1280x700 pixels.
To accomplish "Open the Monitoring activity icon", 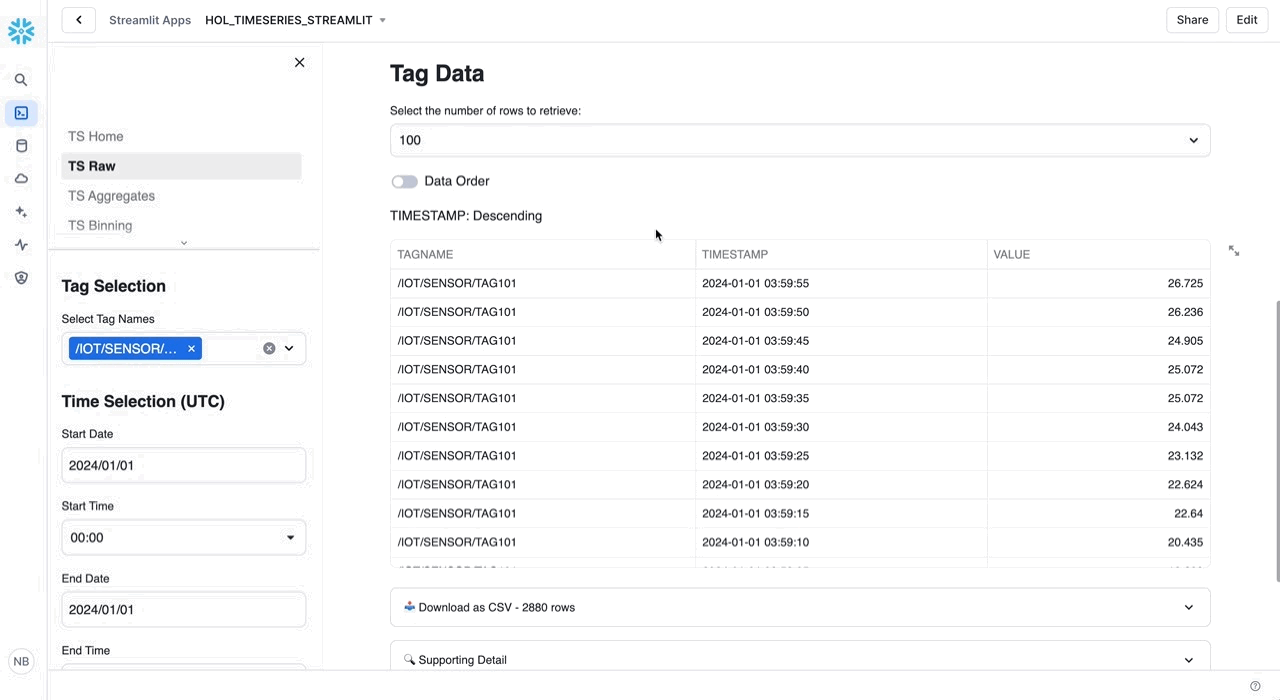I will click(21, 245).
